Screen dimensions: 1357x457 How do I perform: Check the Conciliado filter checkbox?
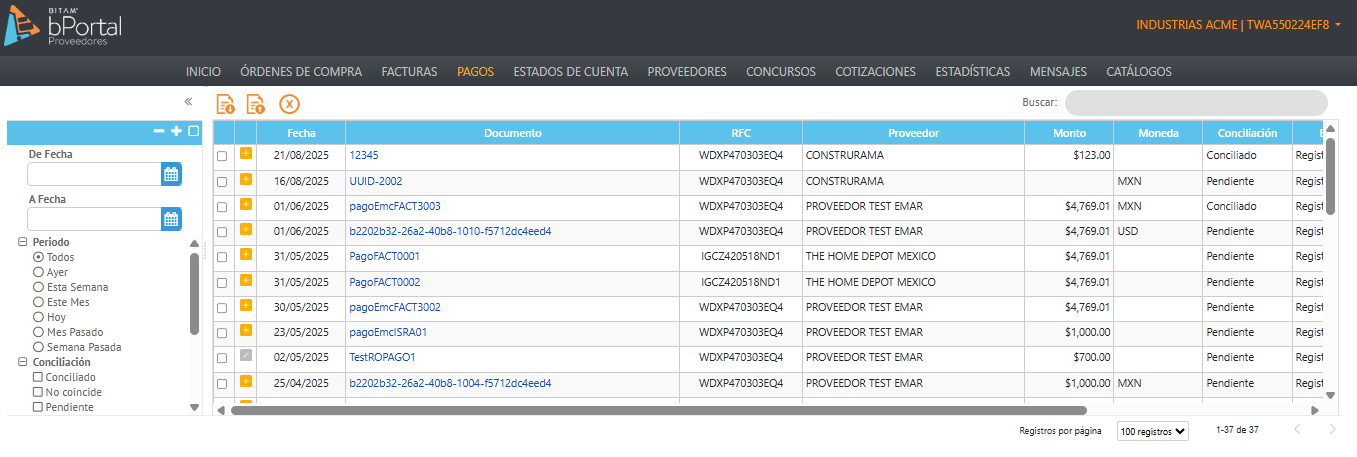[38, 377]
